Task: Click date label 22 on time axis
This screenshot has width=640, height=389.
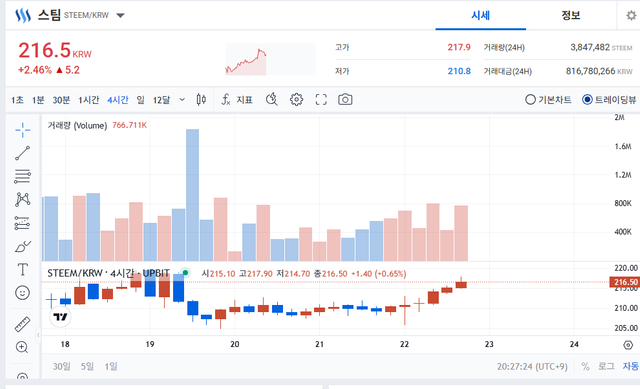Action: [404, 345]
